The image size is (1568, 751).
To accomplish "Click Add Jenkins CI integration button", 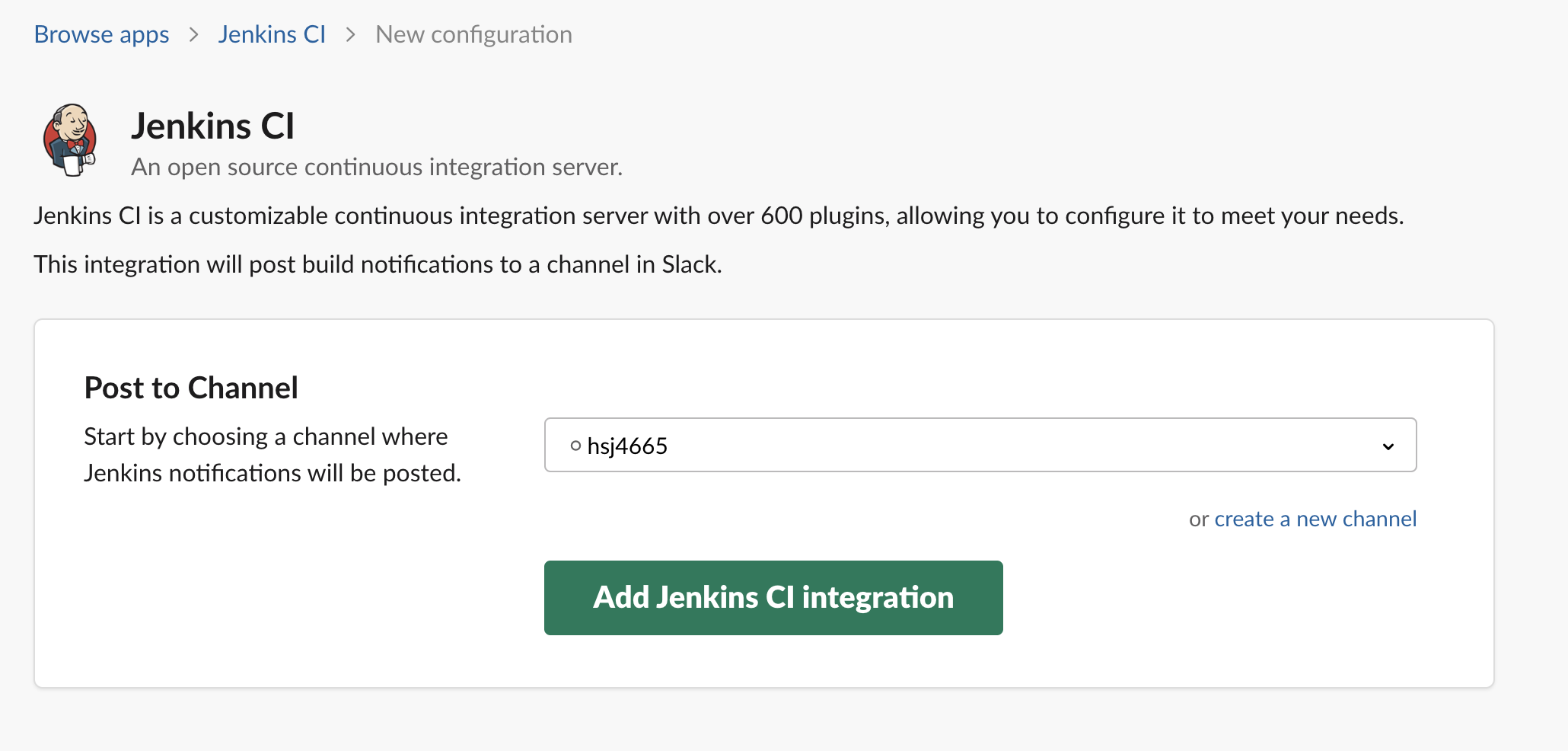I will pos(773,598).
